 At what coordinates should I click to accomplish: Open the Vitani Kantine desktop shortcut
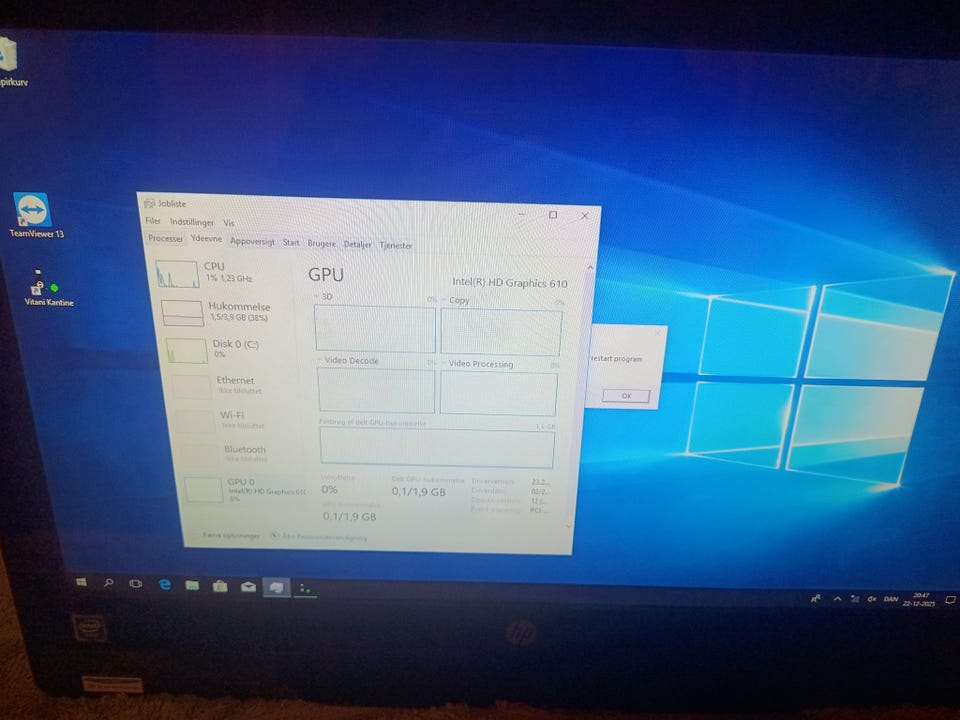tap(48, 288)
